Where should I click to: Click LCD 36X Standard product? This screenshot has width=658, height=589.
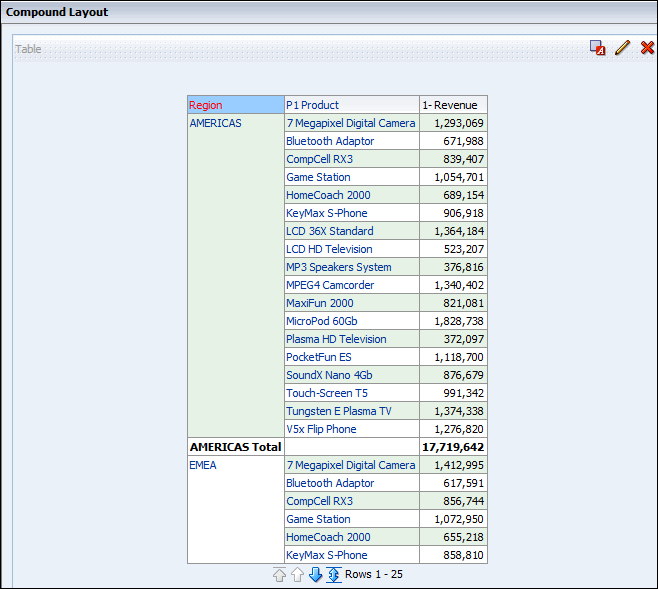pos(330,231)
